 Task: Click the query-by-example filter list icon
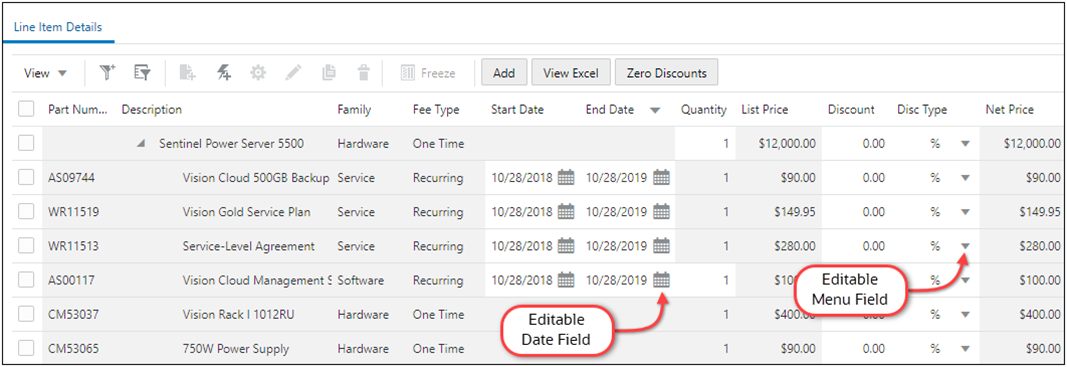(x=142, y=73)
